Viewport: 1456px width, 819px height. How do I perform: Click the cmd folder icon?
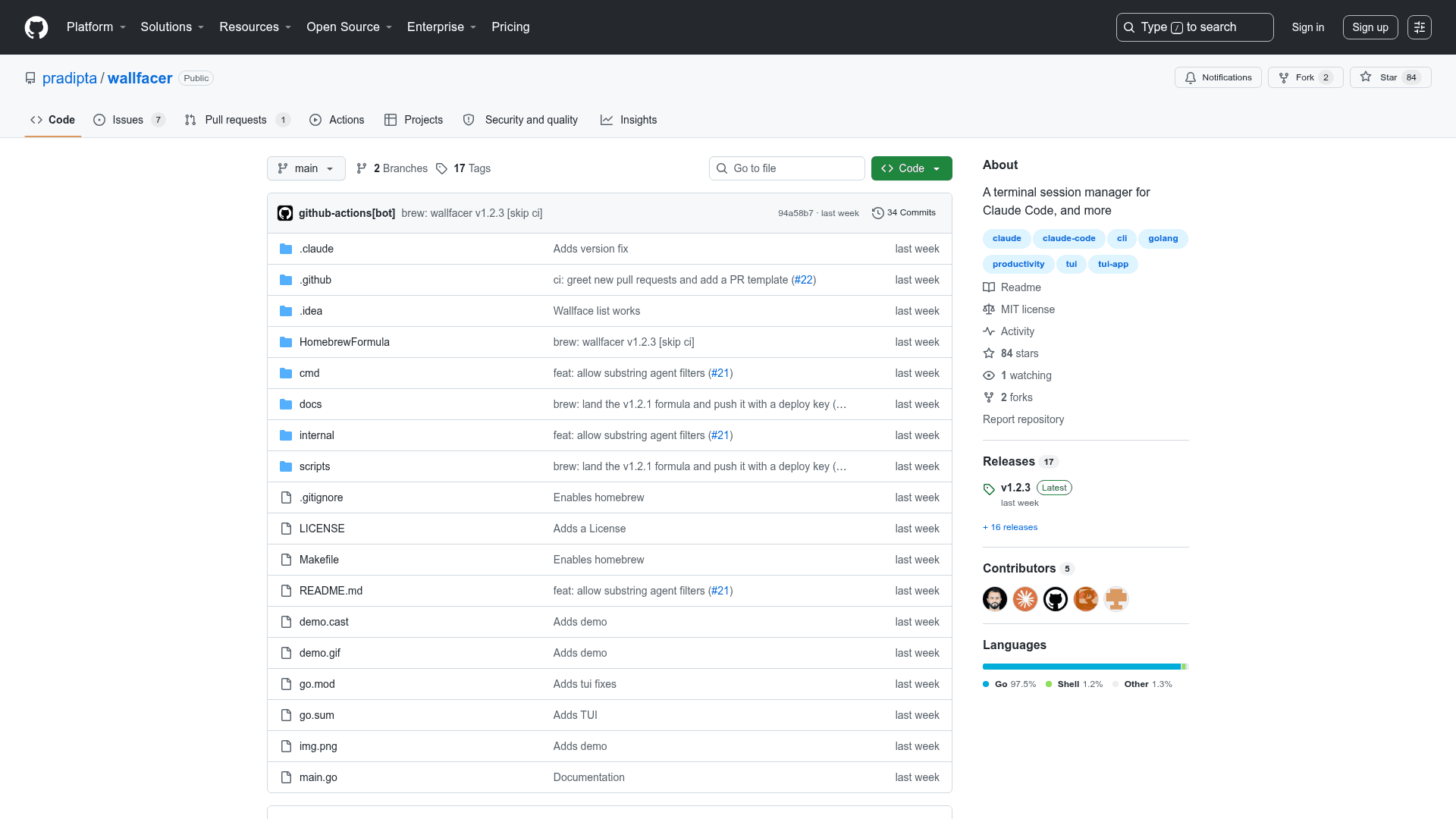[286, 373]
